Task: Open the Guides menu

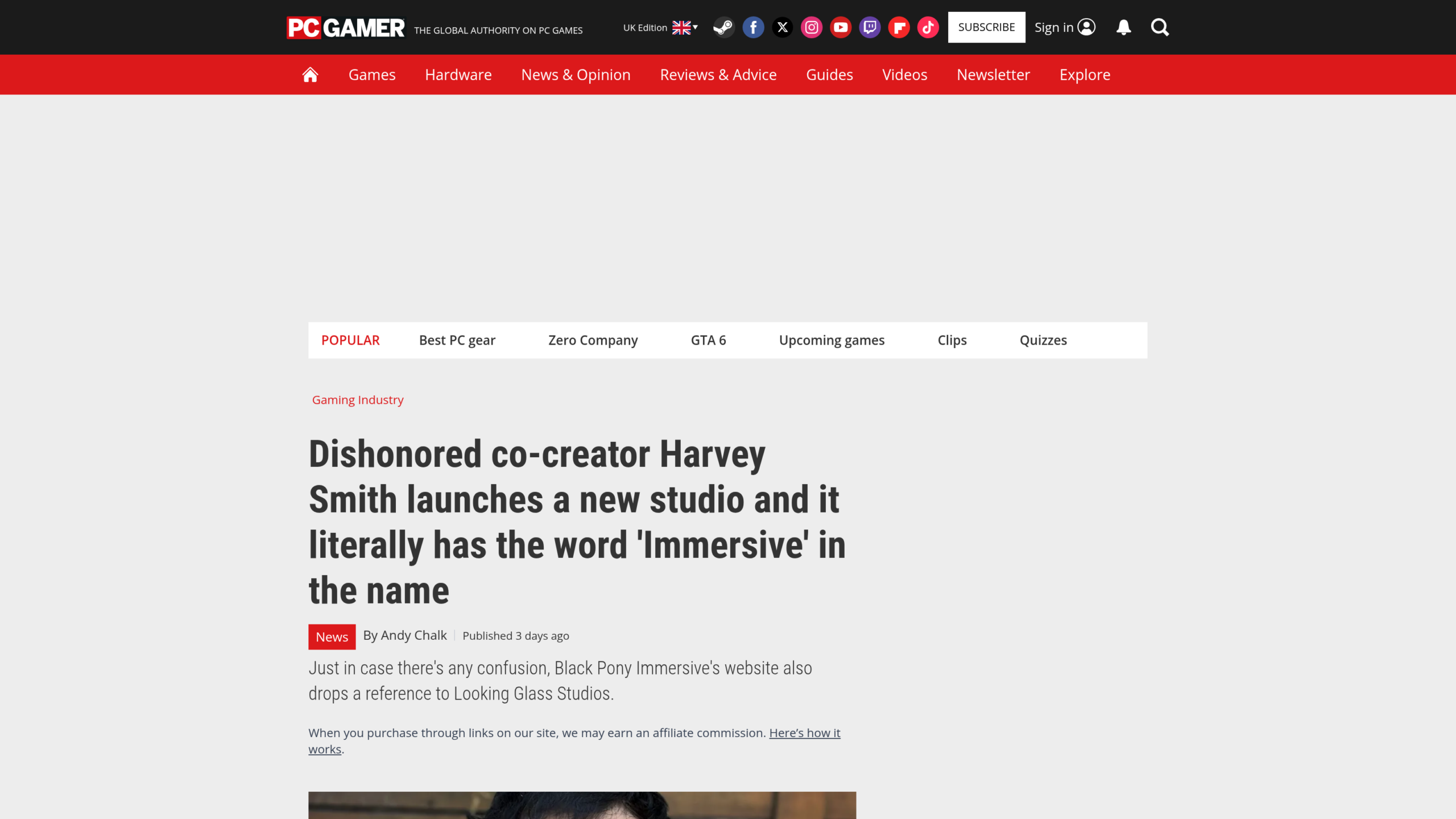Action: pyautogui.click(x=829, y=75)
